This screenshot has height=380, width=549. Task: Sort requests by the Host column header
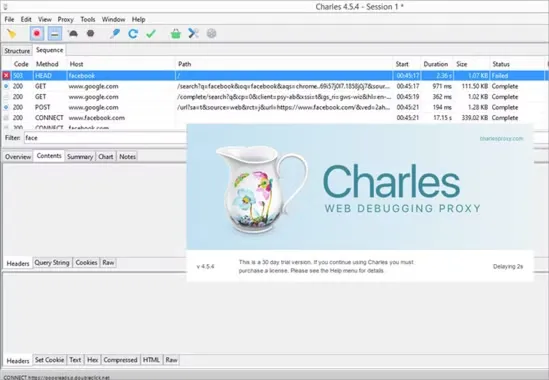click(x=76, y=64)
